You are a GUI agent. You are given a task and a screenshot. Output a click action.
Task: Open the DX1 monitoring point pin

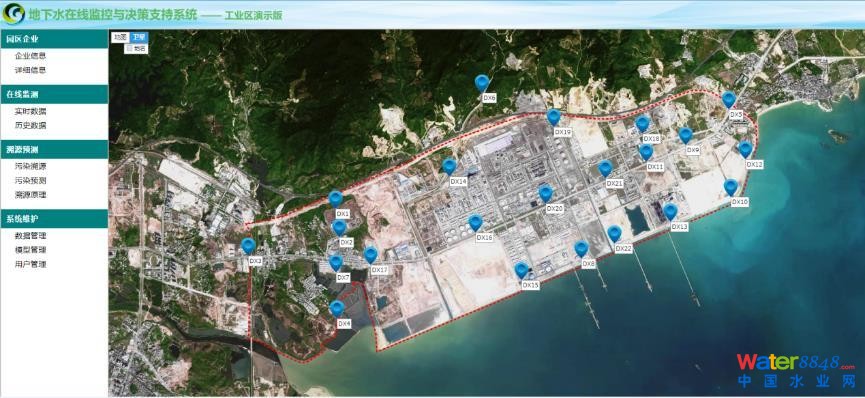[x=335, y=199]
